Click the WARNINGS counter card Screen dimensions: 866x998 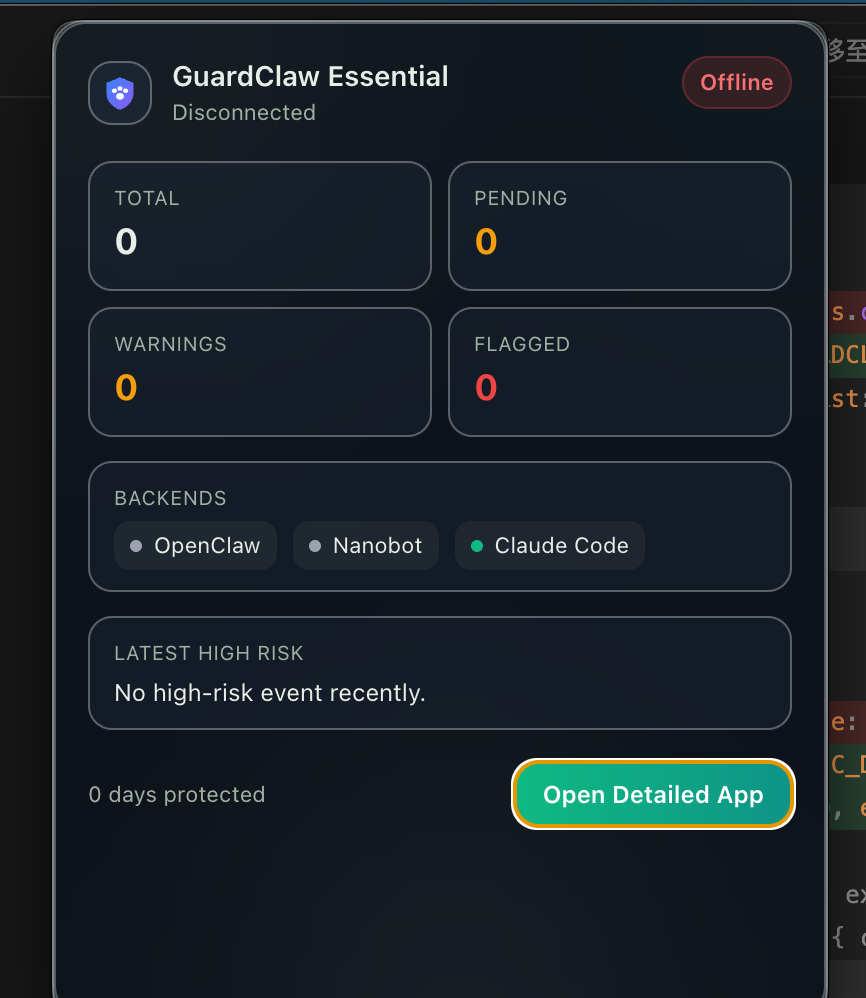pos(260,372)
